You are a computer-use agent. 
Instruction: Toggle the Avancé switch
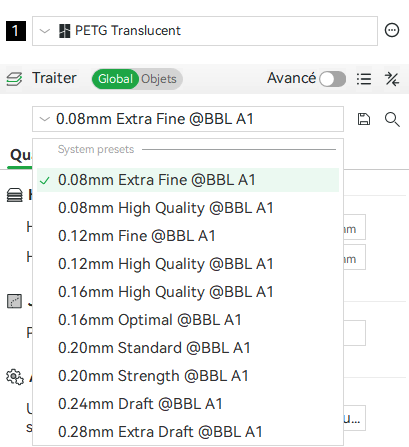click(332, 79)
